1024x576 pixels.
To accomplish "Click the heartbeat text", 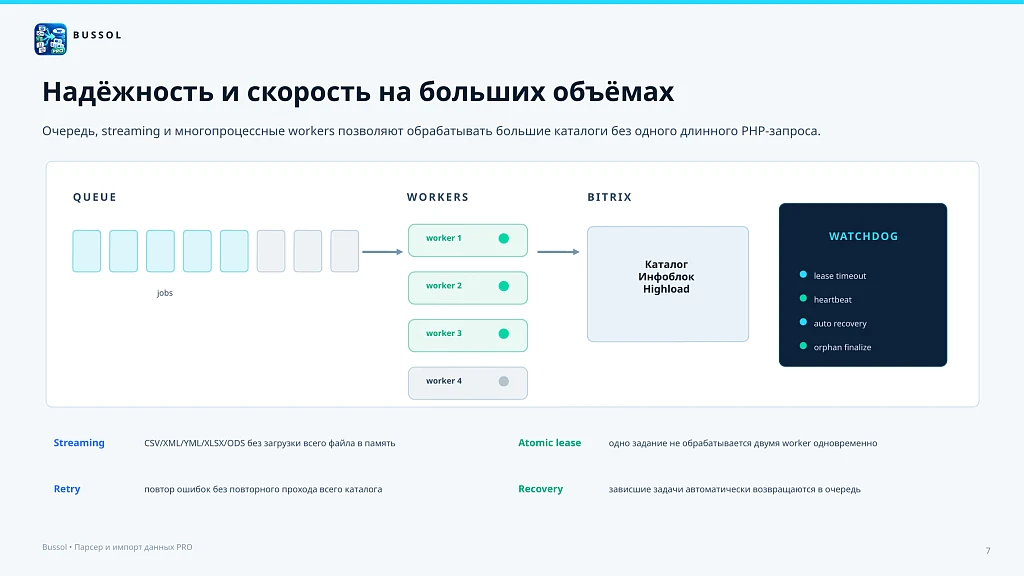I will (x=833, y=300).
